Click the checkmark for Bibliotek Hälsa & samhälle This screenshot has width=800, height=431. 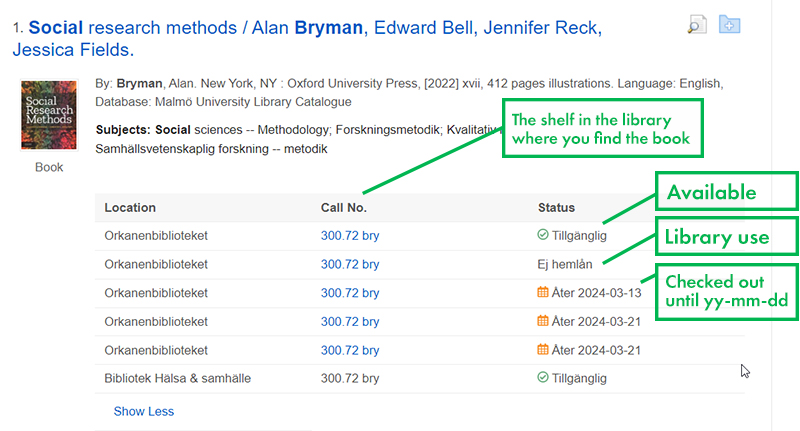pyautogui.click(x=543, y=379)
